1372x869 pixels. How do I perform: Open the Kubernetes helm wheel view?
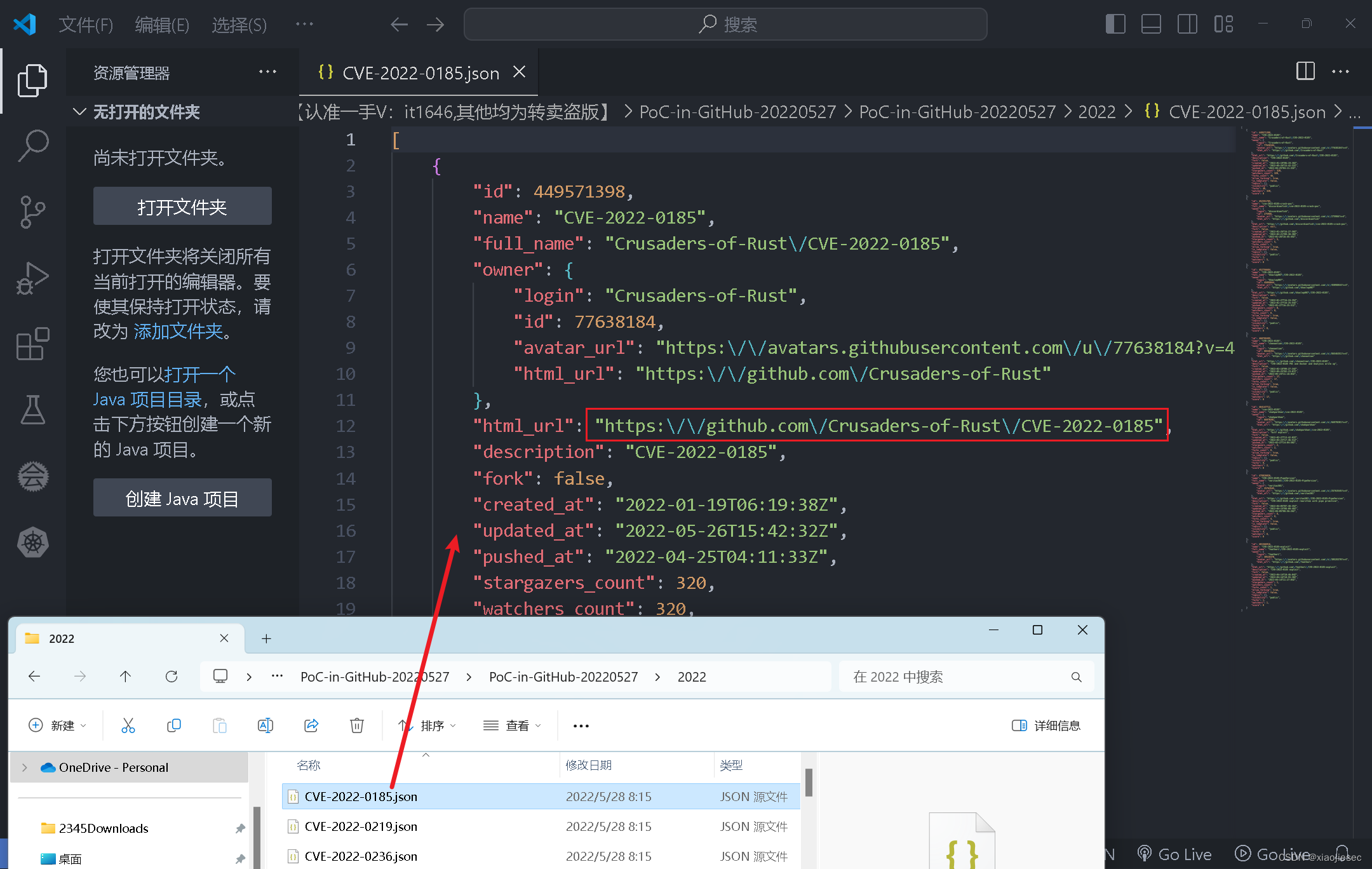[33, 542]
